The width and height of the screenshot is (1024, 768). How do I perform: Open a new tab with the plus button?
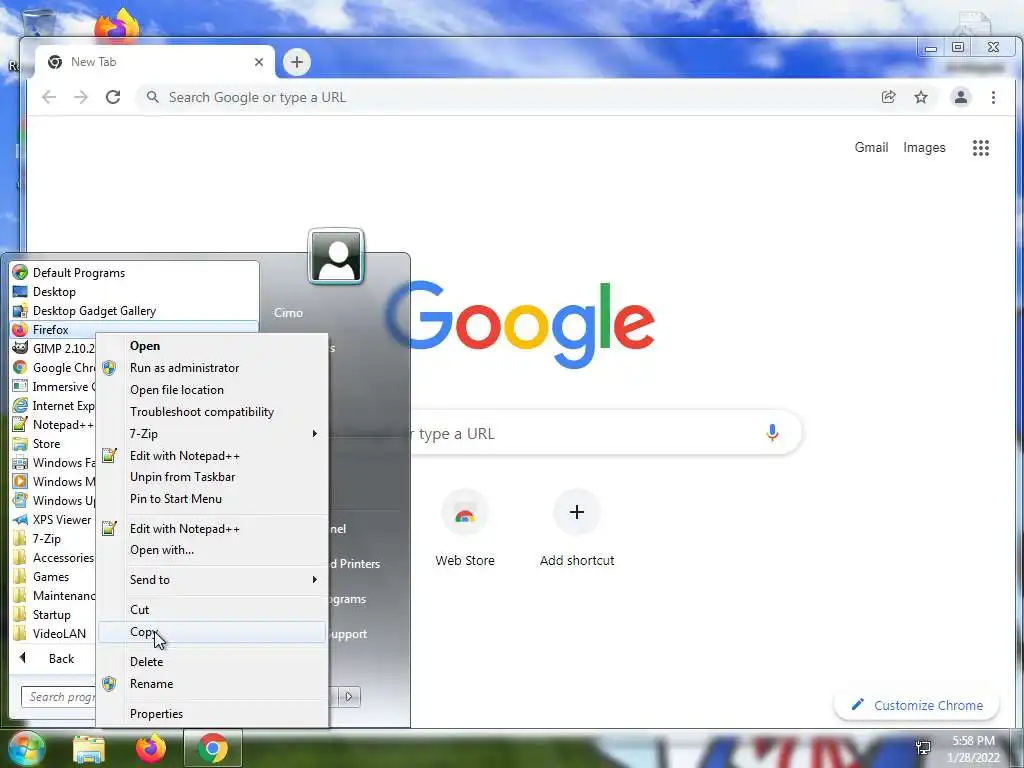[x=296, y=62]
